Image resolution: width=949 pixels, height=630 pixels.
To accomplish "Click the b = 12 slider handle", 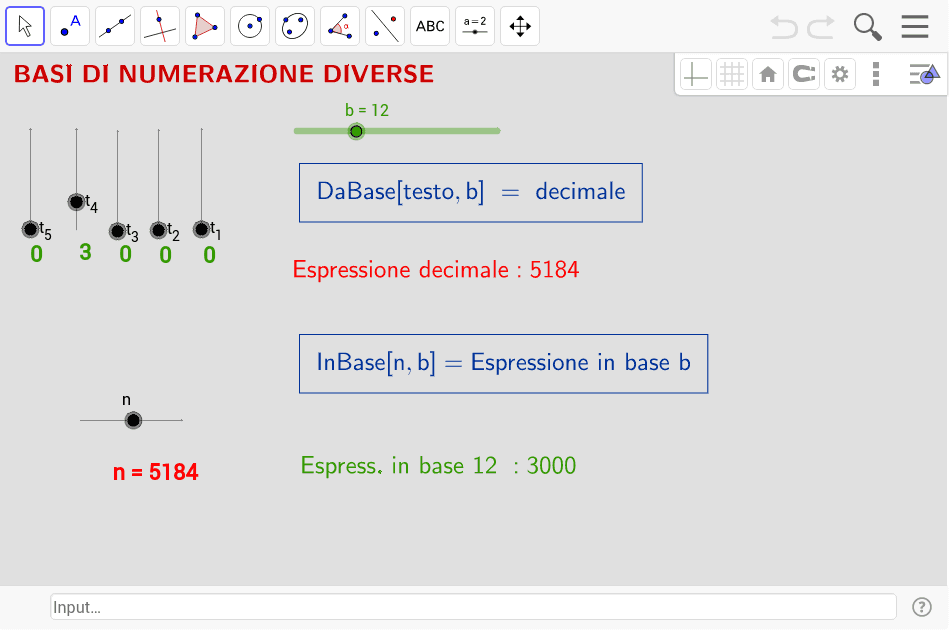I will click(x=356, y=131).
